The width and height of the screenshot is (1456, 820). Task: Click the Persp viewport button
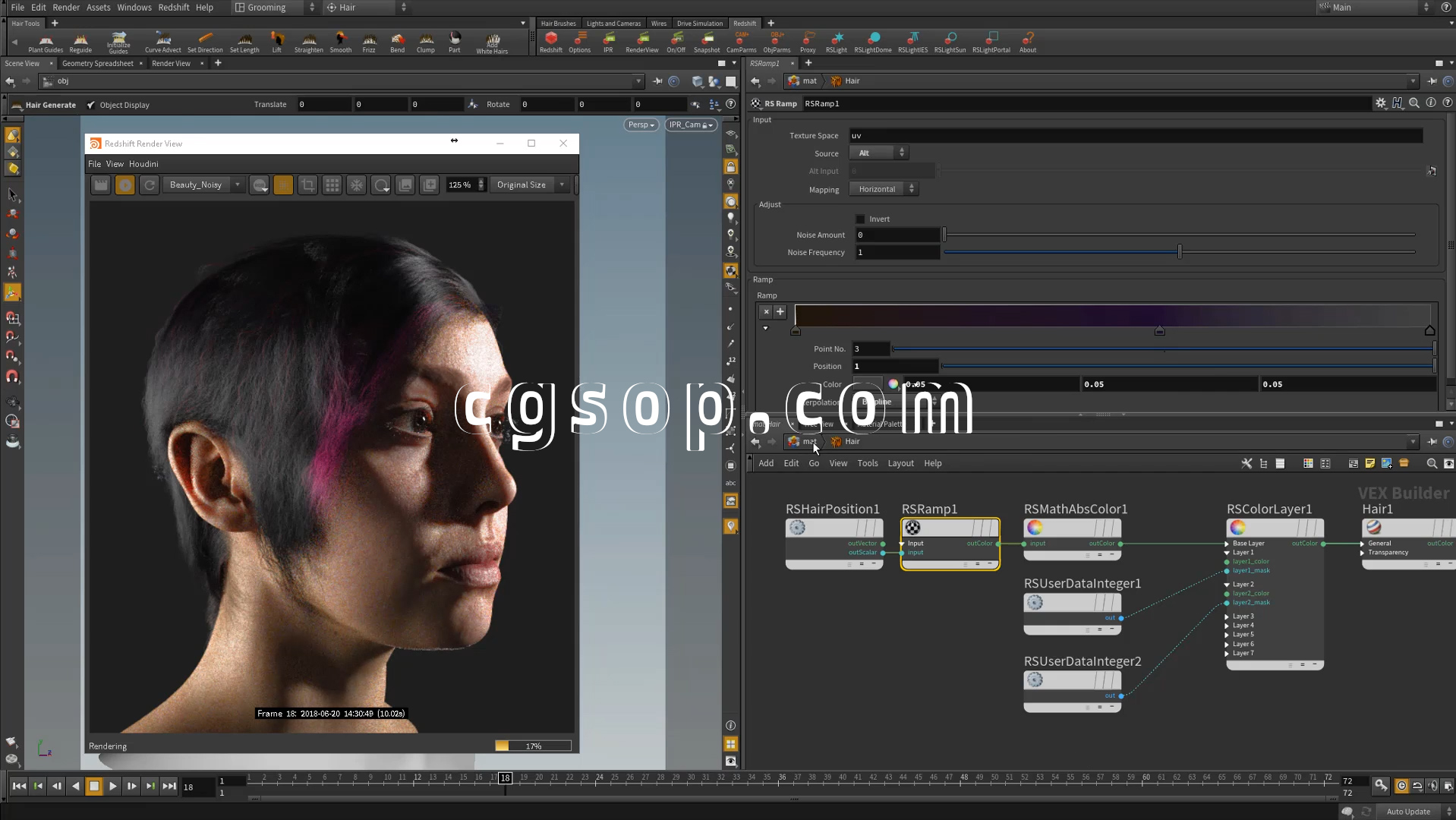pyautogui.click(x=641, y=125)
